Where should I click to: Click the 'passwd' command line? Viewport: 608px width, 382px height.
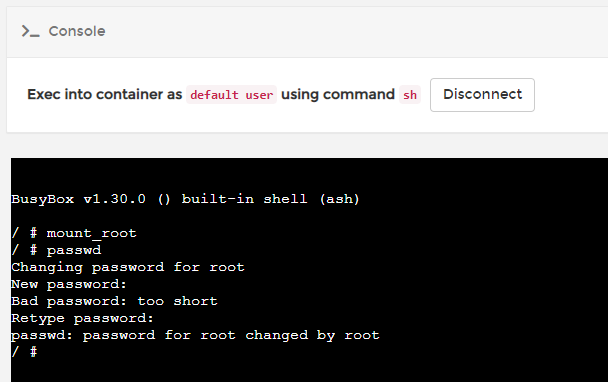point(56,250)
